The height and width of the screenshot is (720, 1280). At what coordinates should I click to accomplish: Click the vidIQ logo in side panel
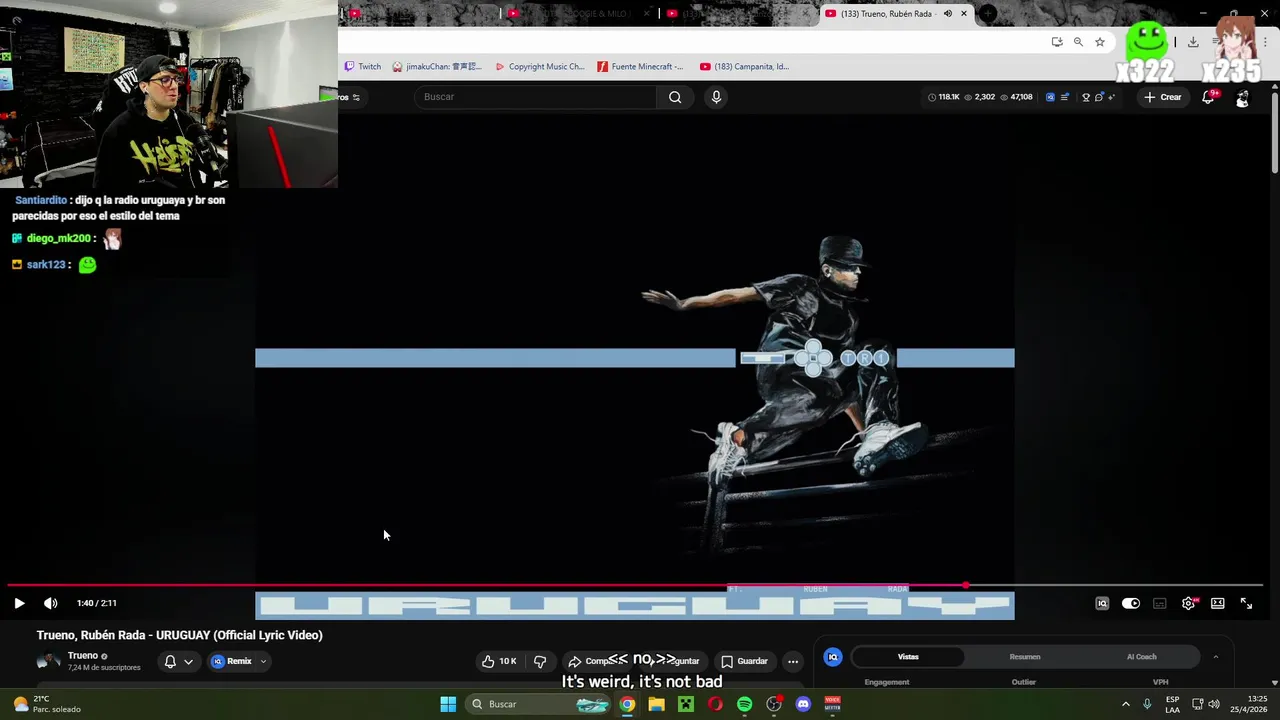pyautogui.click(x=832, y=657)
